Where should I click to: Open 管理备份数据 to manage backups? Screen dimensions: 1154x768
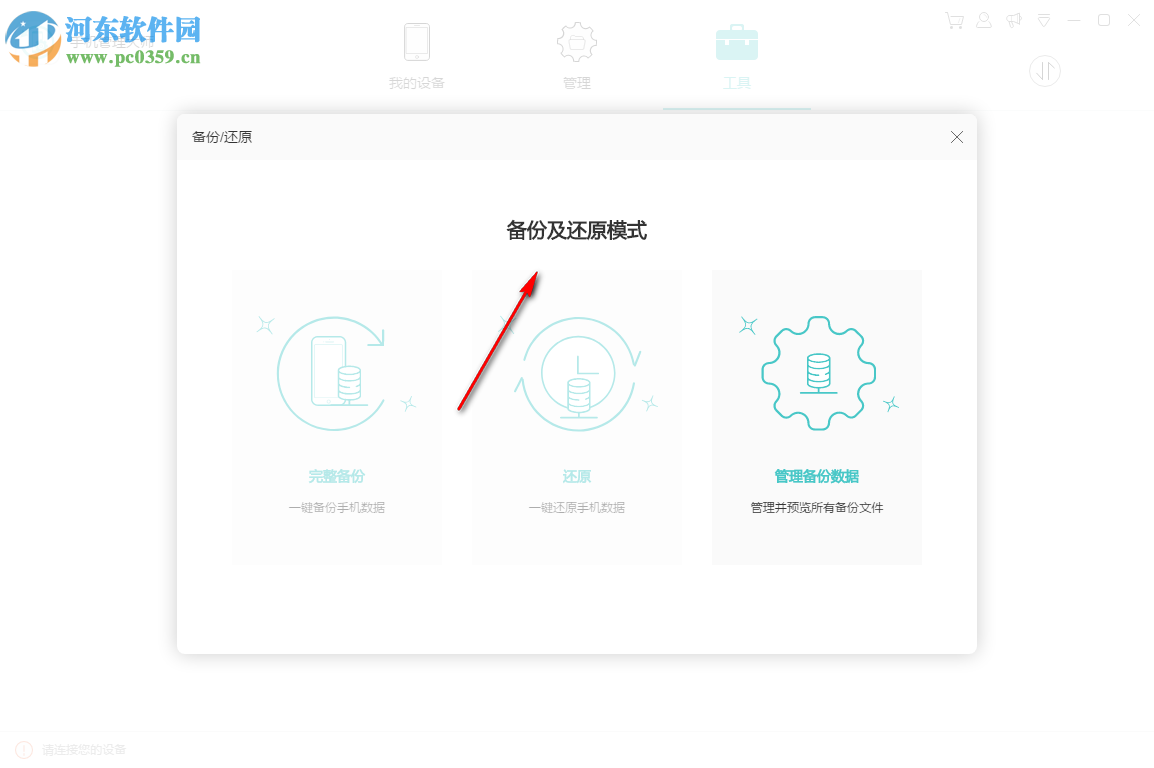point(816,476)
